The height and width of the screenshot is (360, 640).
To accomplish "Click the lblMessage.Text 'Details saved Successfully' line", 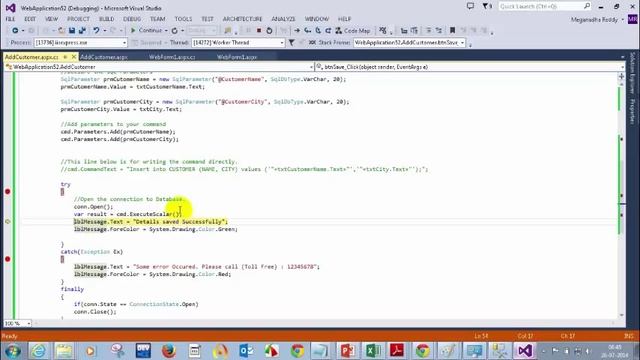I will click(x=150, y=222).
